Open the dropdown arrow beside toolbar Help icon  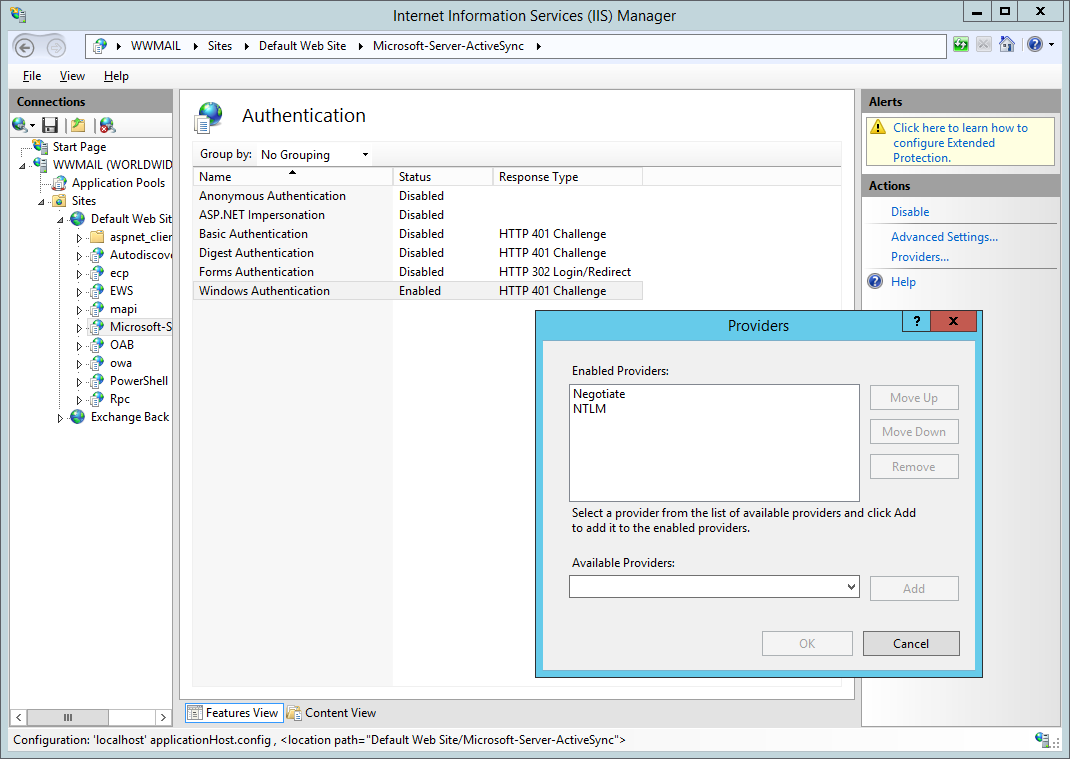click(1052, 45)
